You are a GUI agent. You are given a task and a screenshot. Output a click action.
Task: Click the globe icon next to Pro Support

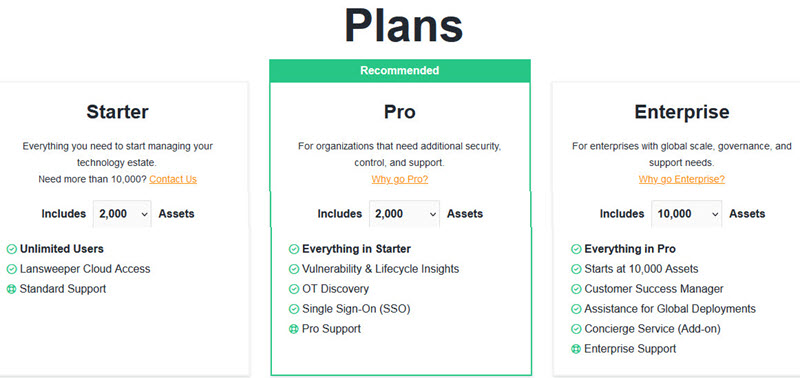294,329
